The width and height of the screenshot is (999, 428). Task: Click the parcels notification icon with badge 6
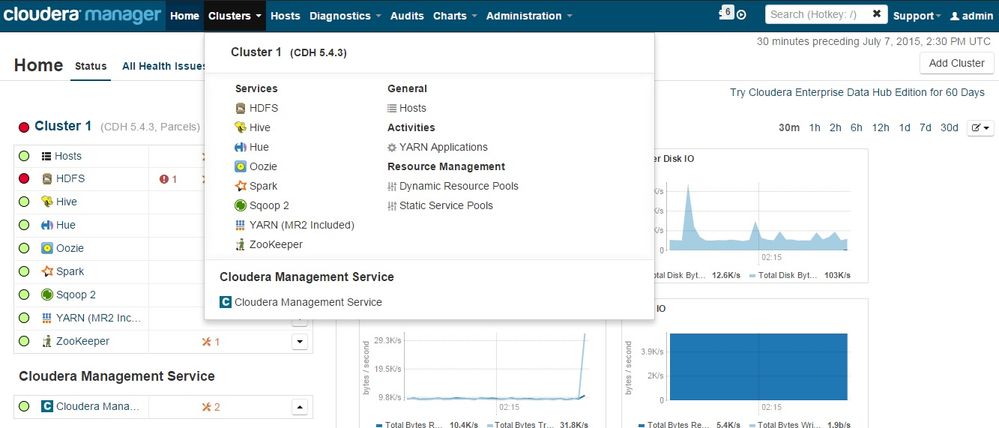726,13
